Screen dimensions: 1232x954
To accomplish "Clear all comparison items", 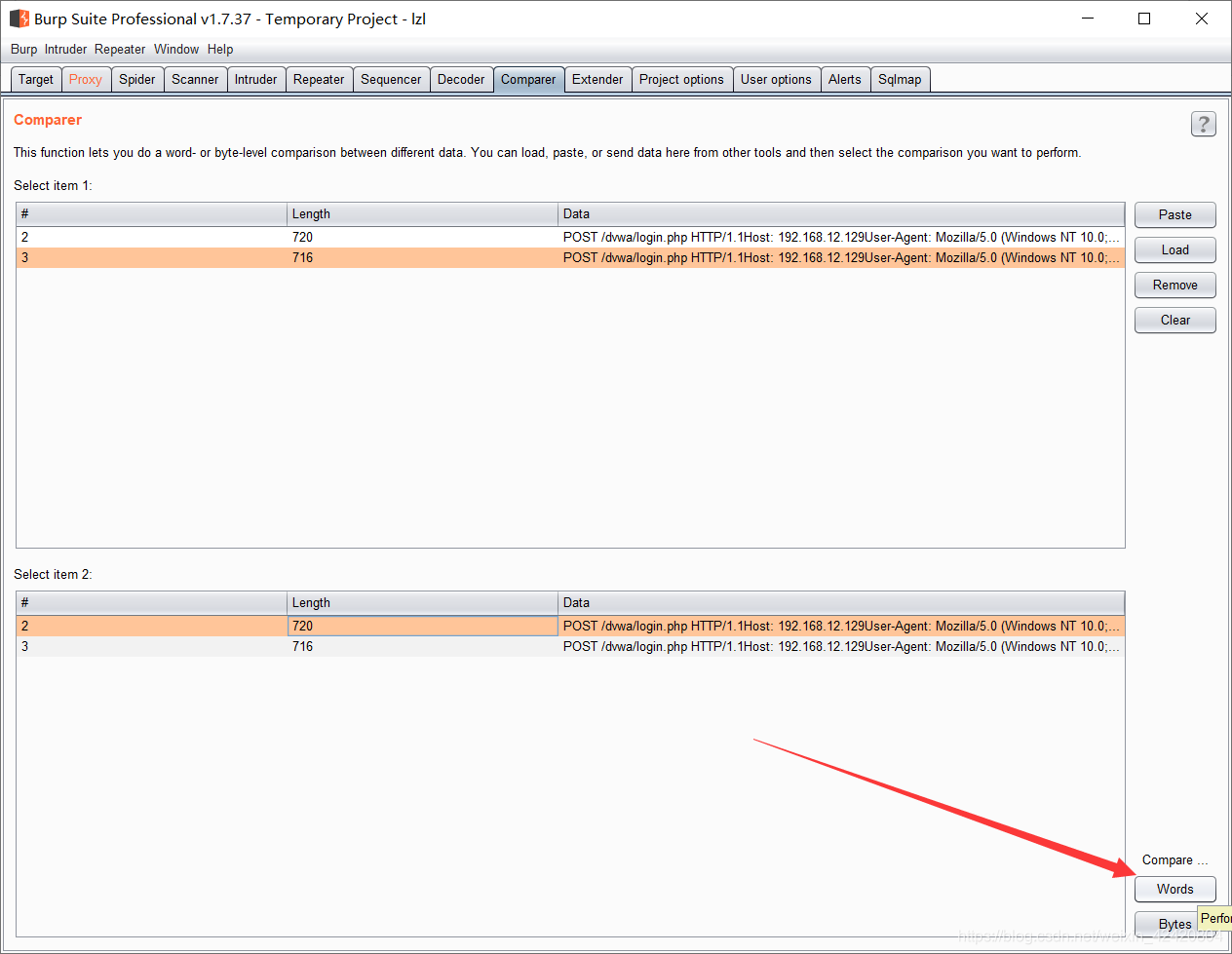I will point(1174,320).
